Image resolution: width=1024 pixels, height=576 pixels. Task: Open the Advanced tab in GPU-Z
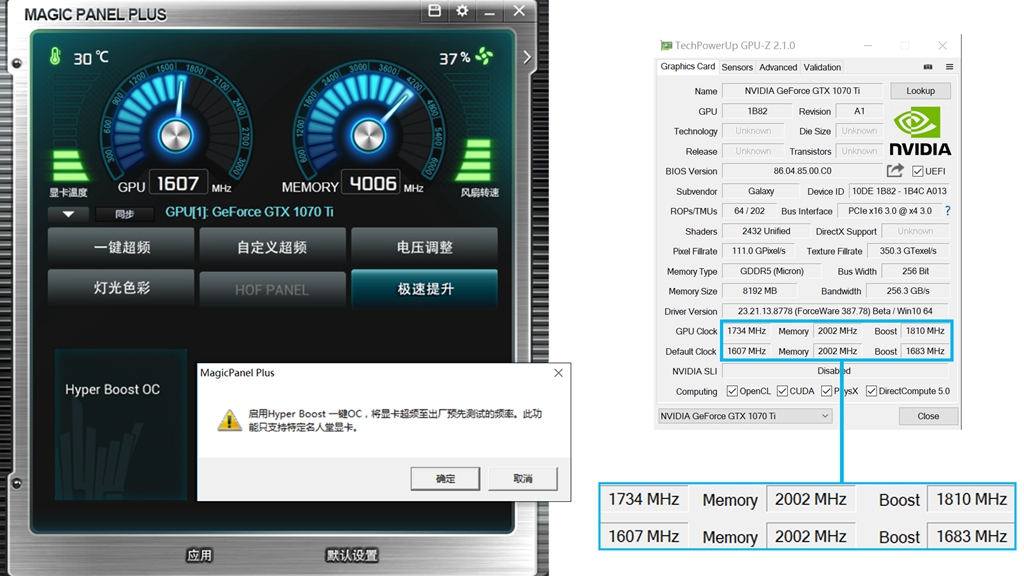[778, 67]
